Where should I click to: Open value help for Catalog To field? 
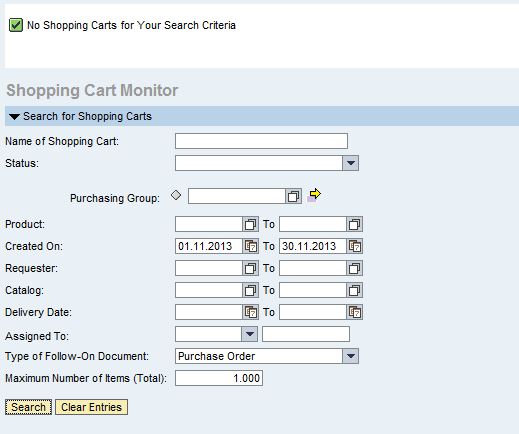354,290
